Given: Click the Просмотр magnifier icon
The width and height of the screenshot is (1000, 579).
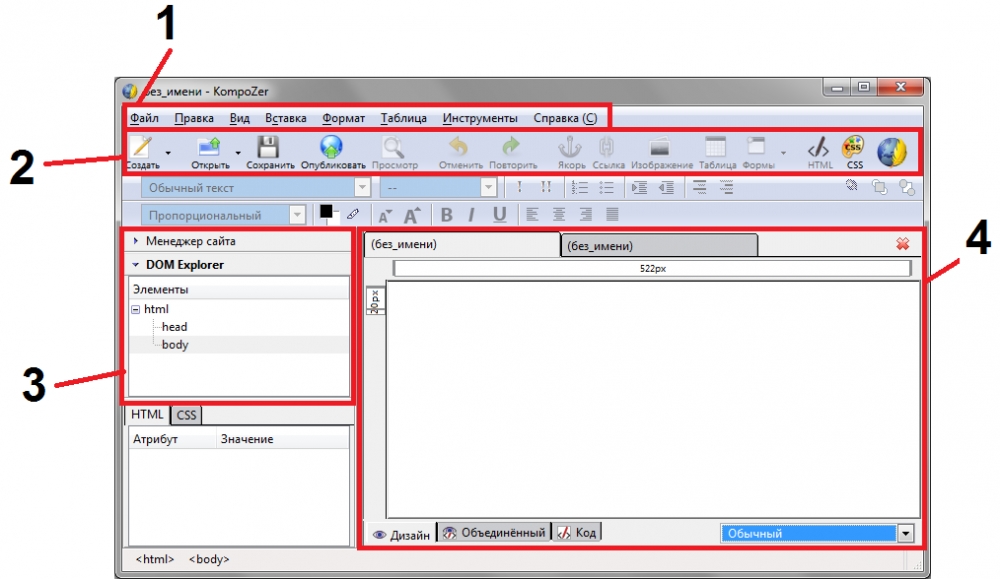Looking at the screenshot, I should [x=393, y=147].
